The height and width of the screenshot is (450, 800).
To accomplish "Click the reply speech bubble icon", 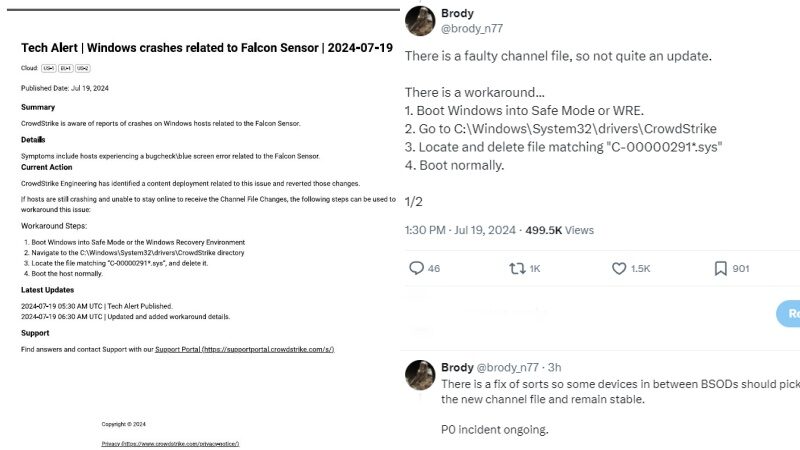I will pyautogui.click(x=416, y=268).
